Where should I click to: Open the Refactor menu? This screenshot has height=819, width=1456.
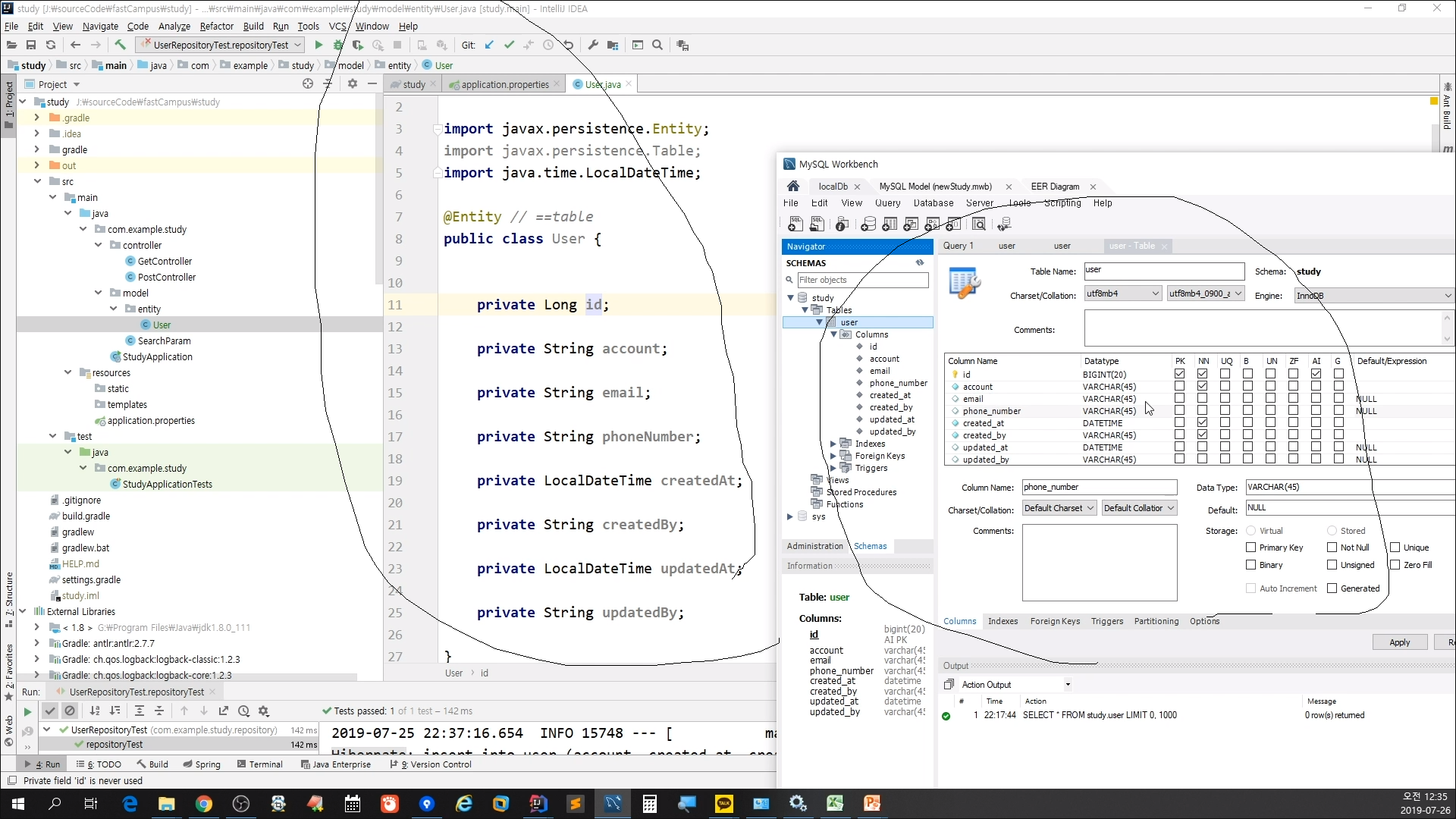pos(217,26)
